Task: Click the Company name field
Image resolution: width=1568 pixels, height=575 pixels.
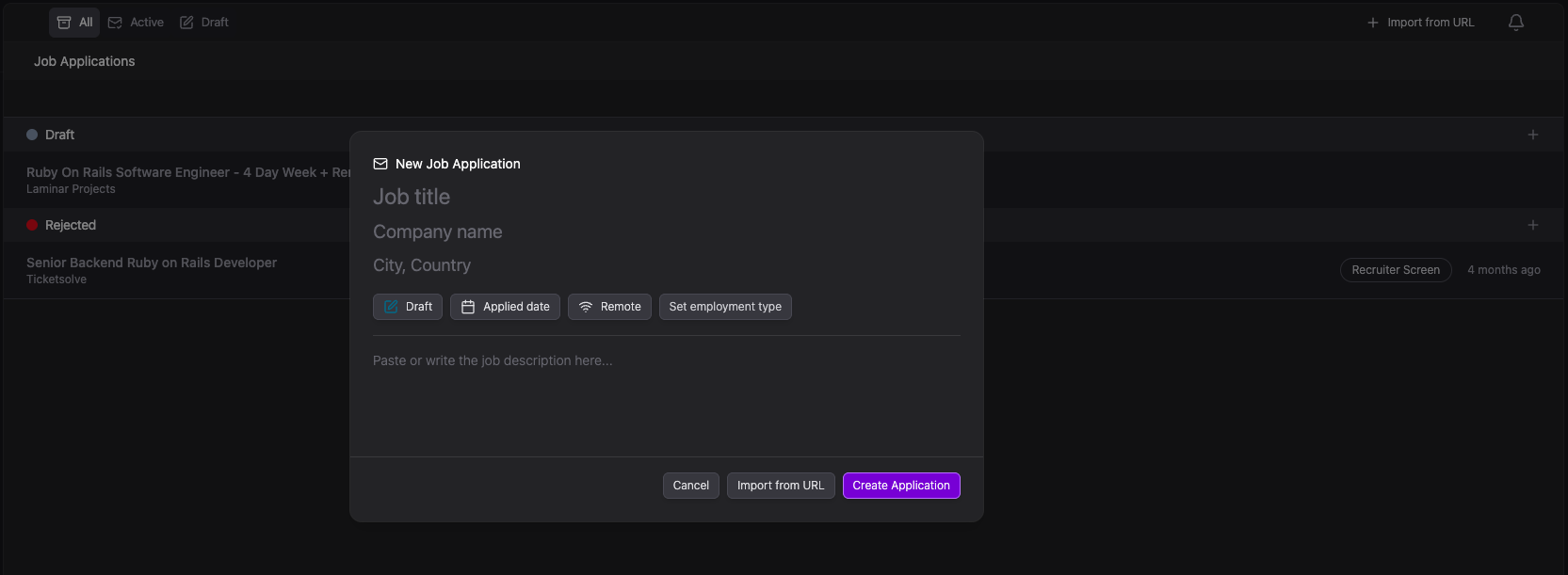Action: pos(666,232)
